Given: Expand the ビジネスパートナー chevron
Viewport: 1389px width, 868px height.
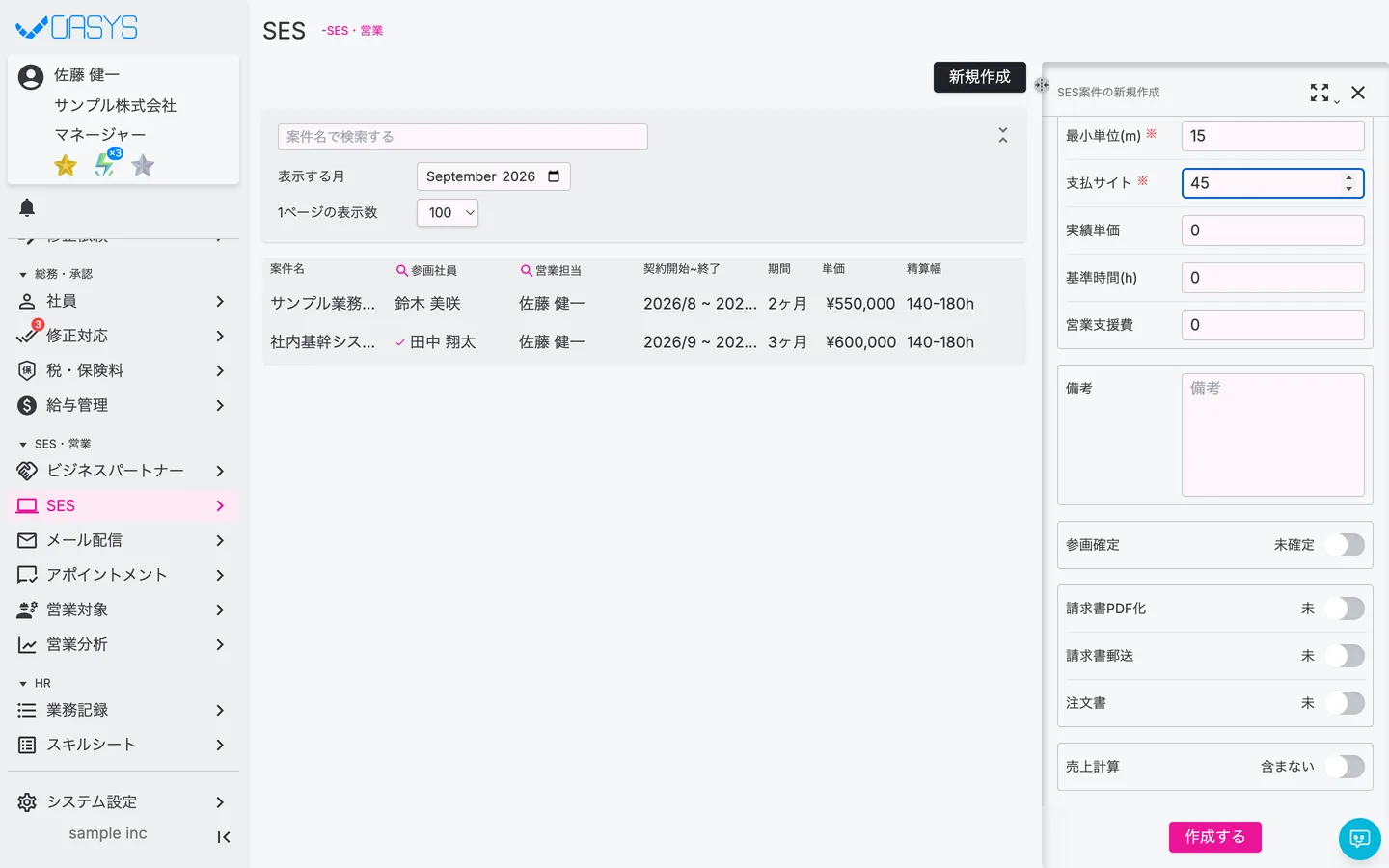Looking at the screenshot, I should (220, 471).
